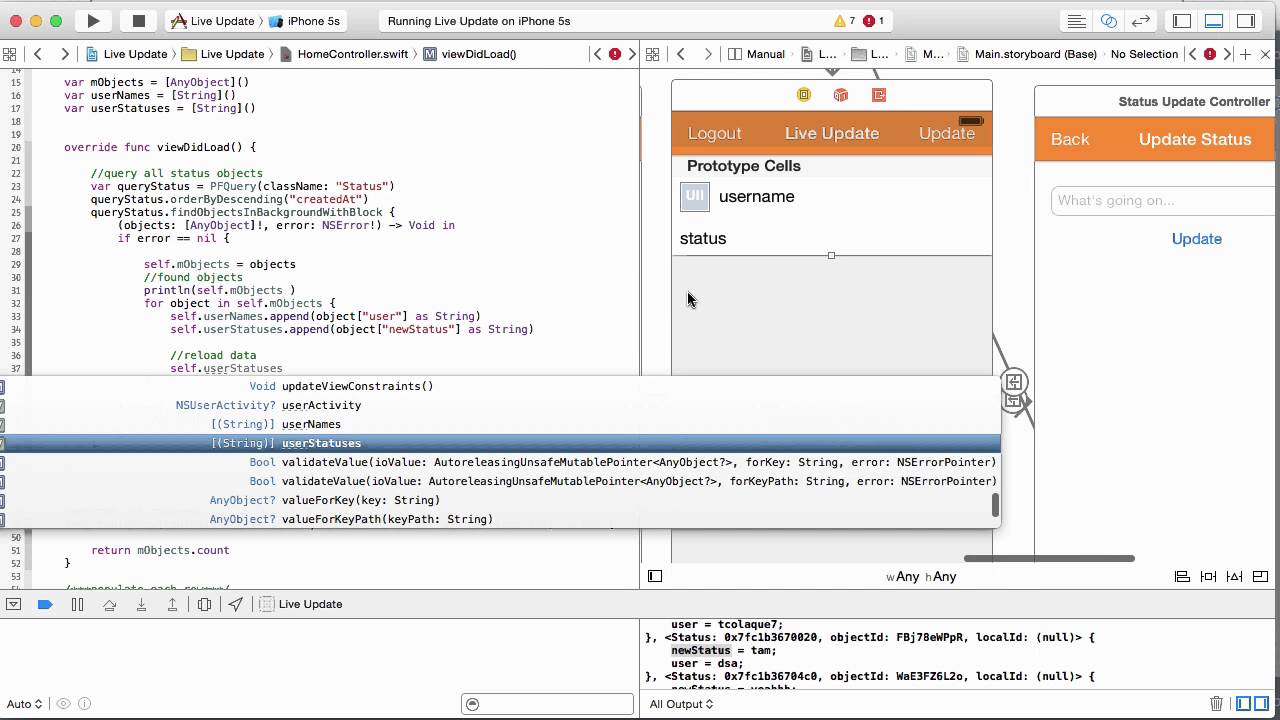Clear console with the trash icon
This screenshot has width=1280, height=720.
pos(1216,704)
